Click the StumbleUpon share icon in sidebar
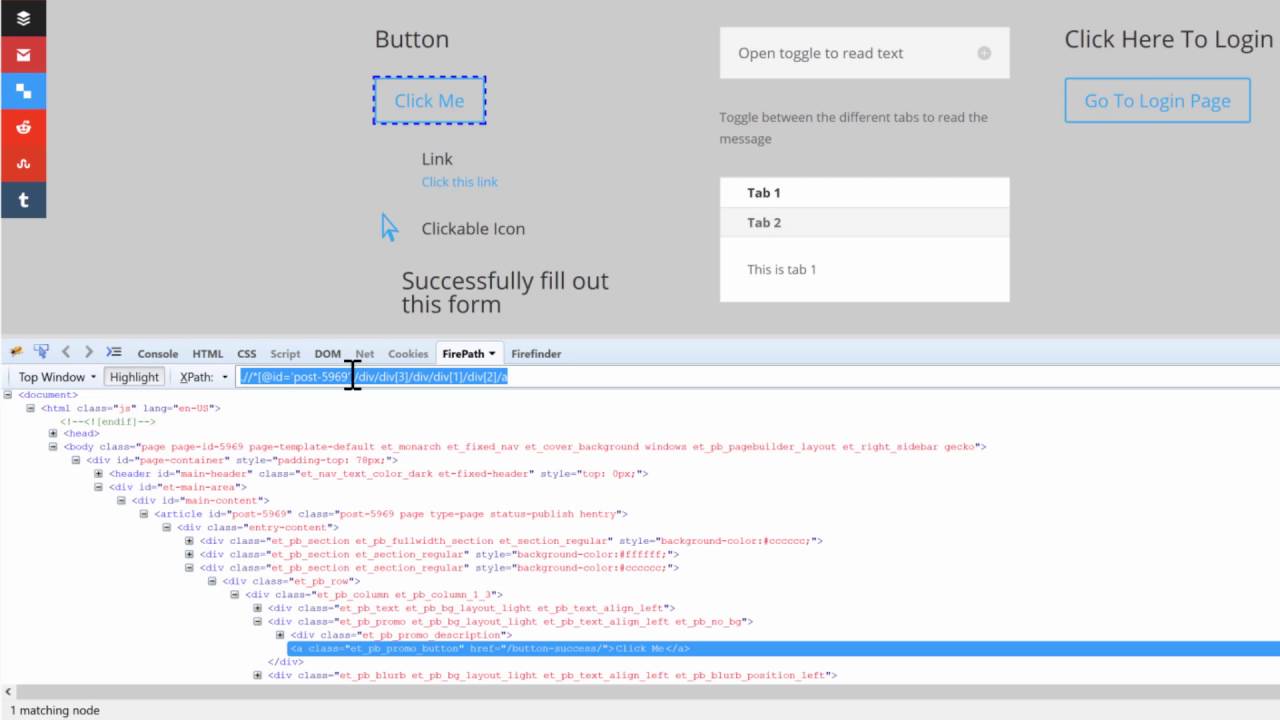Screen dimensions: 1280x720 coord(23,163)
